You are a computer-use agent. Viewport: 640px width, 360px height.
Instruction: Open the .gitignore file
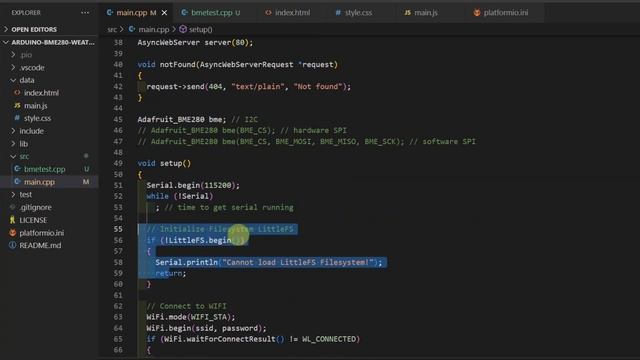click(36, 207)
